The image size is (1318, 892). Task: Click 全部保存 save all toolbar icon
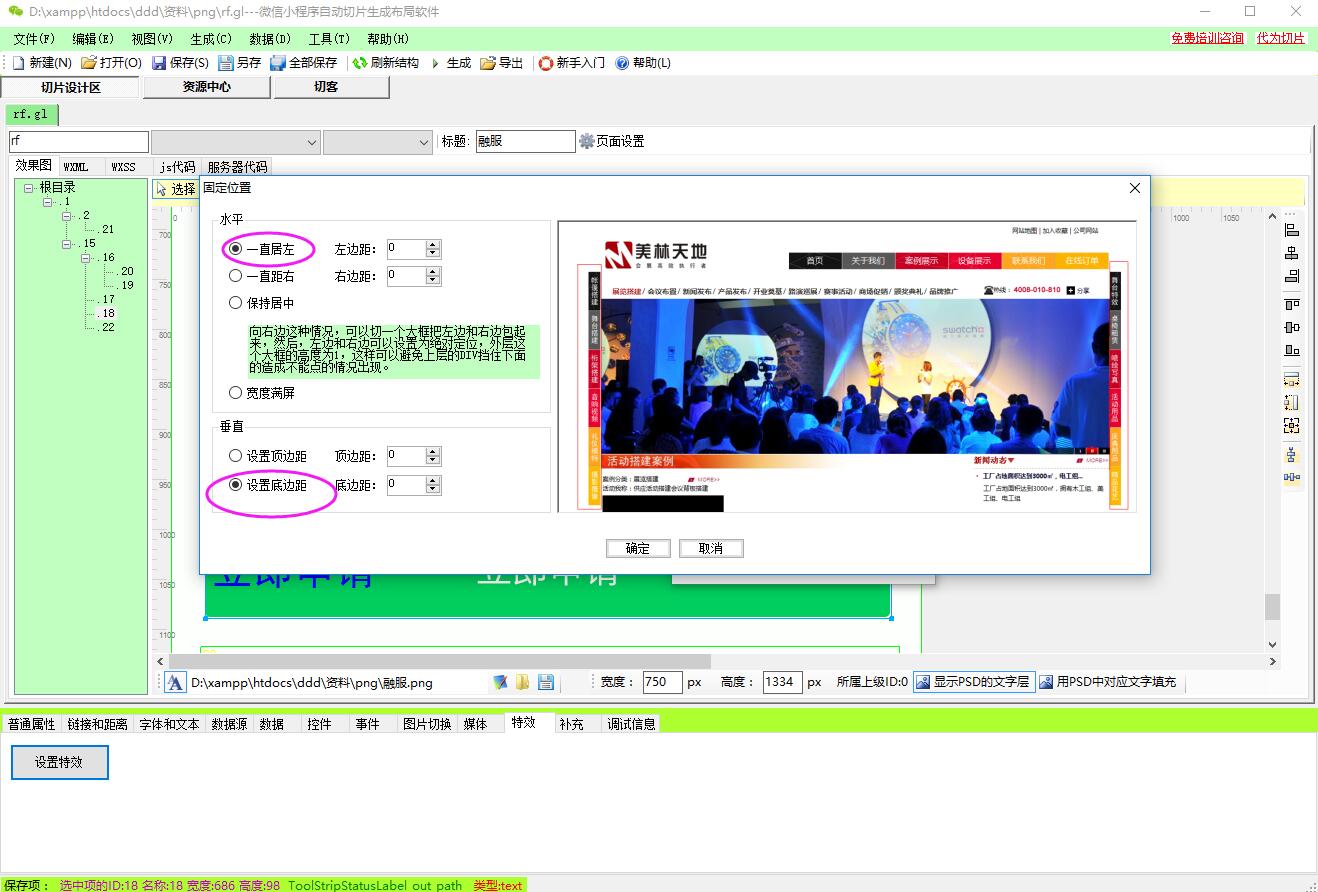click(278, 63)
